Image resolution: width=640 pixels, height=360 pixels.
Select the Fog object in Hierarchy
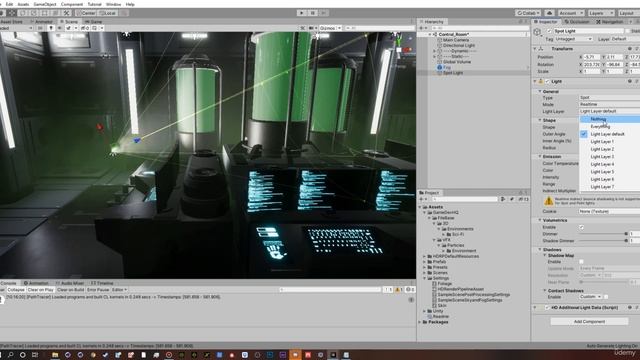click(x=447, y=67)
